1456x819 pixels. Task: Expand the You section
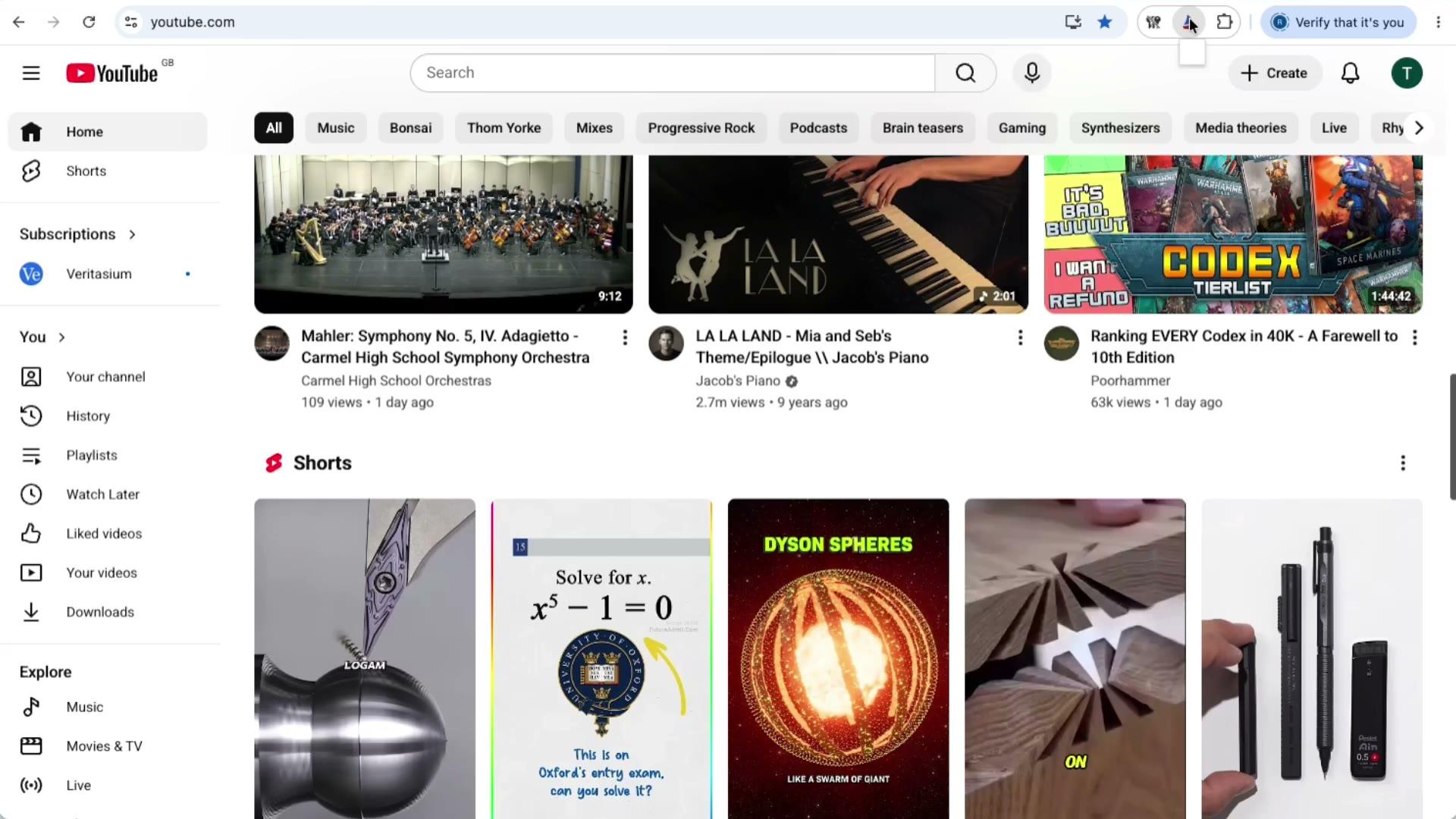click(42, 337)
